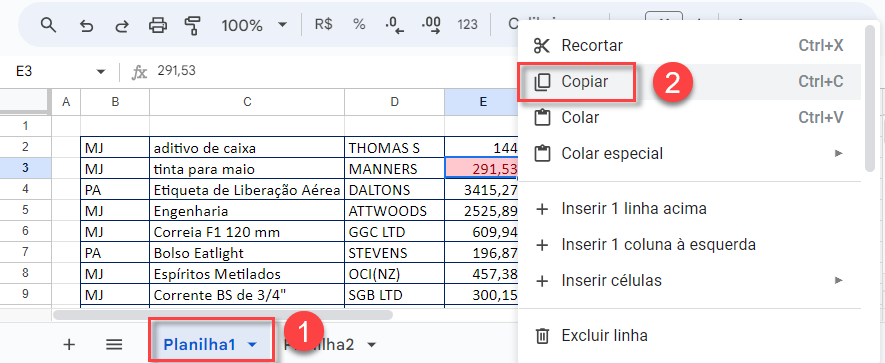
Task: Click cell 'Espíritos Metilados'
Action: point(247,273)
